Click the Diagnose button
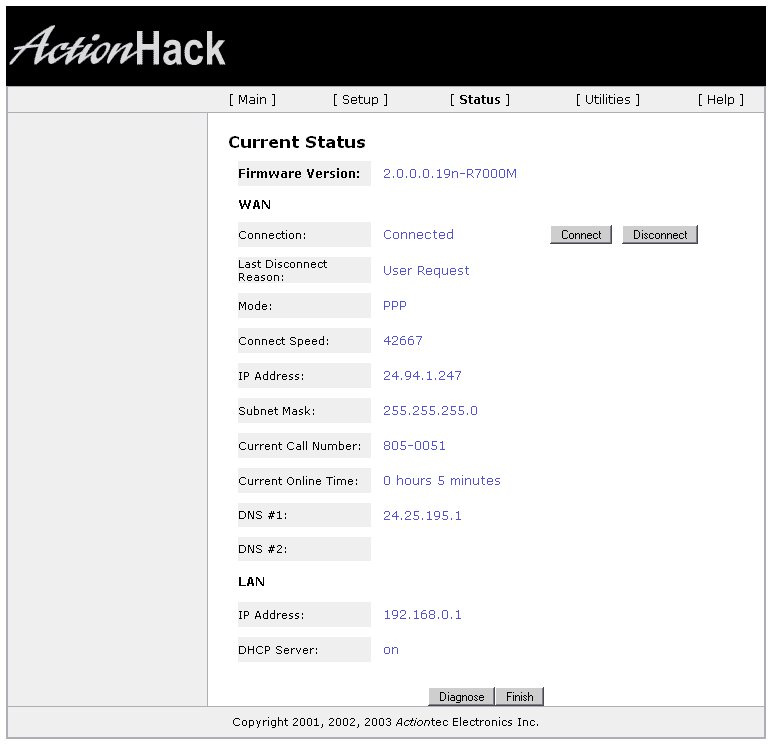770x744 pixels. [x=461, y=697]
